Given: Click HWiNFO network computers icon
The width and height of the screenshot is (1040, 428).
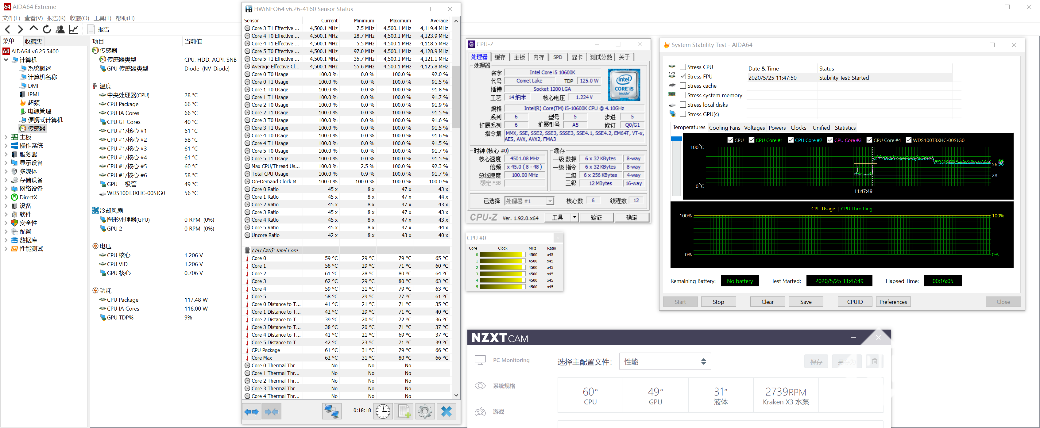Looking at the screenshot, I should pyautogui.click(x=332, y=411).
